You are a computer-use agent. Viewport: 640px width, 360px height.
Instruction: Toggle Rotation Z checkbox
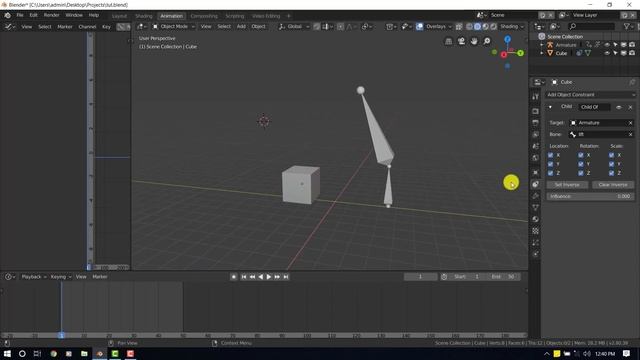click(581, 173)
